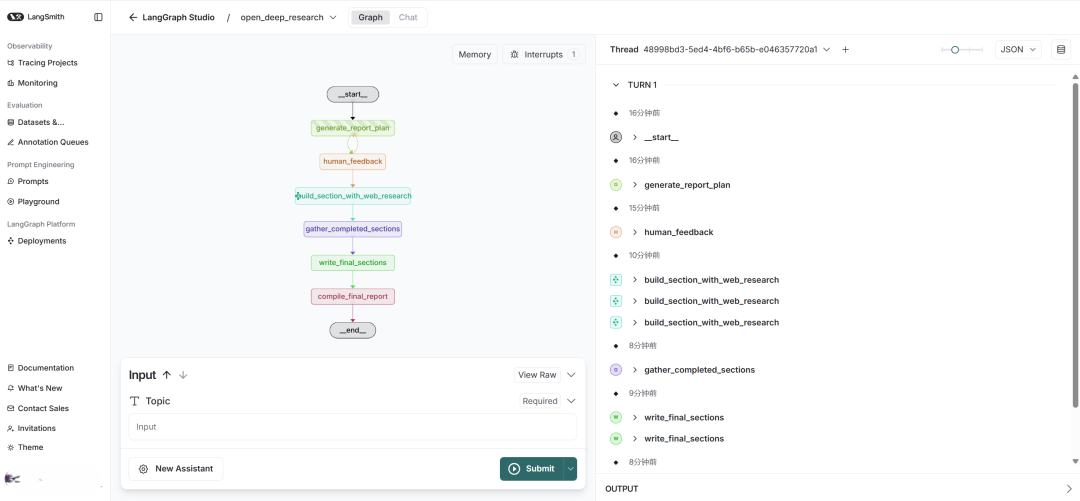Switch to the Graph tab

click(370, 17)
